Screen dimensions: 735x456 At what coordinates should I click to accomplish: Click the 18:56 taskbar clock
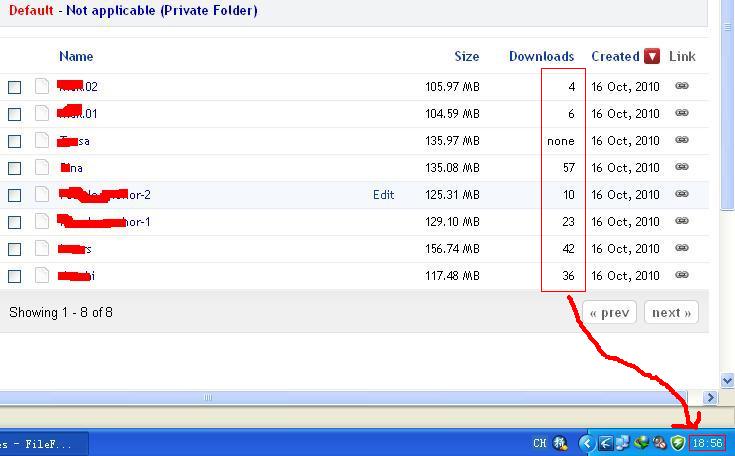click(x=707, y=443)
